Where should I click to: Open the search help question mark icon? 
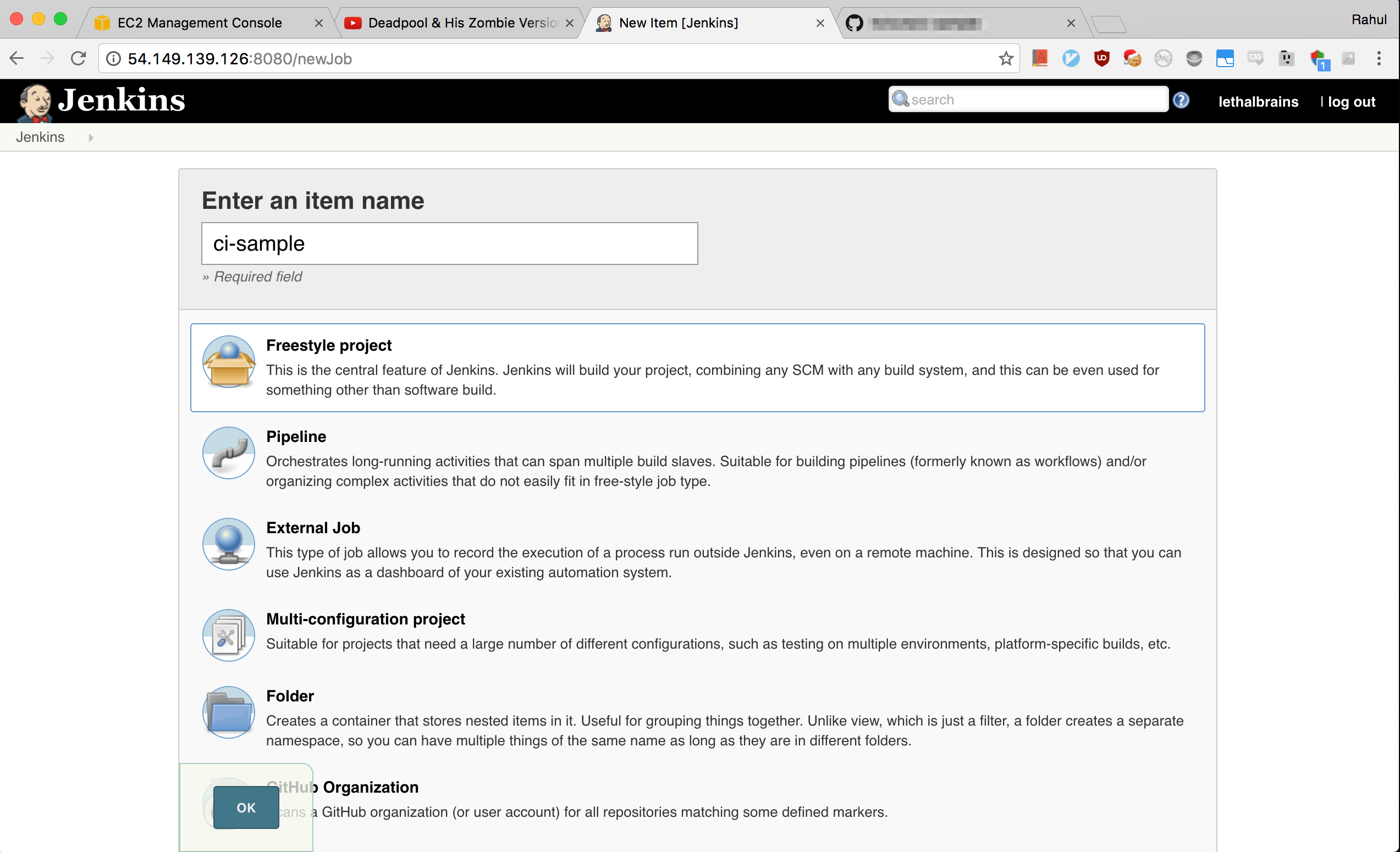point(1181,100)
